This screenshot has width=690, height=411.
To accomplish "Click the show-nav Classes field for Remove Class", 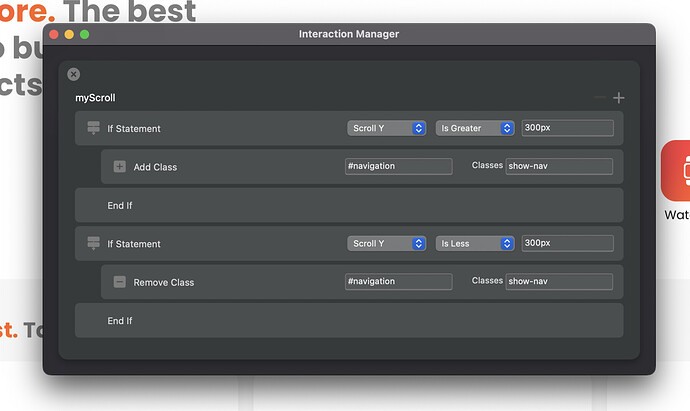I will click(558, 282).
